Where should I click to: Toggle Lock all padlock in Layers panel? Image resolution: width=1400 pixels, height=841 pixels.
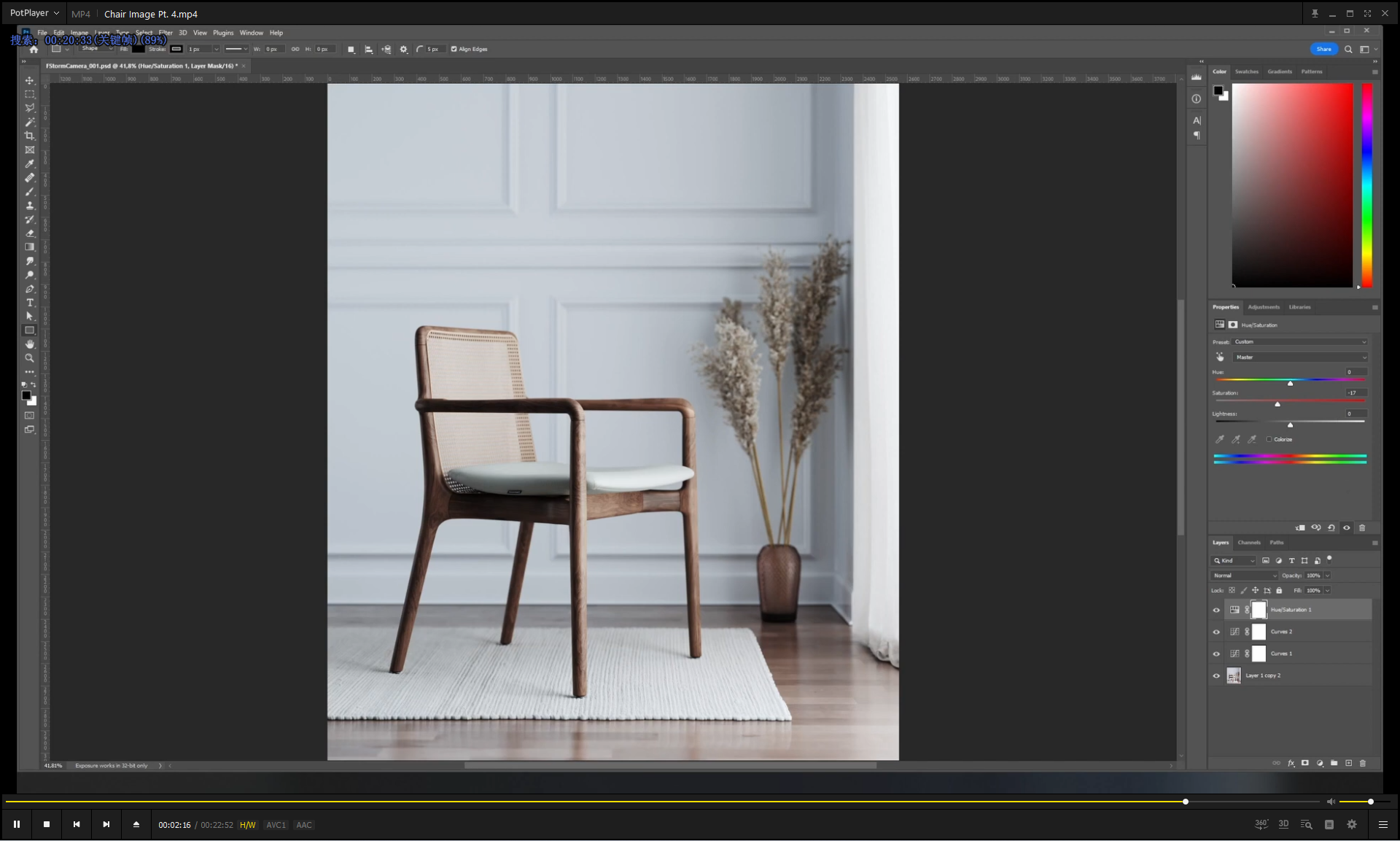(x=1279, y=591)
